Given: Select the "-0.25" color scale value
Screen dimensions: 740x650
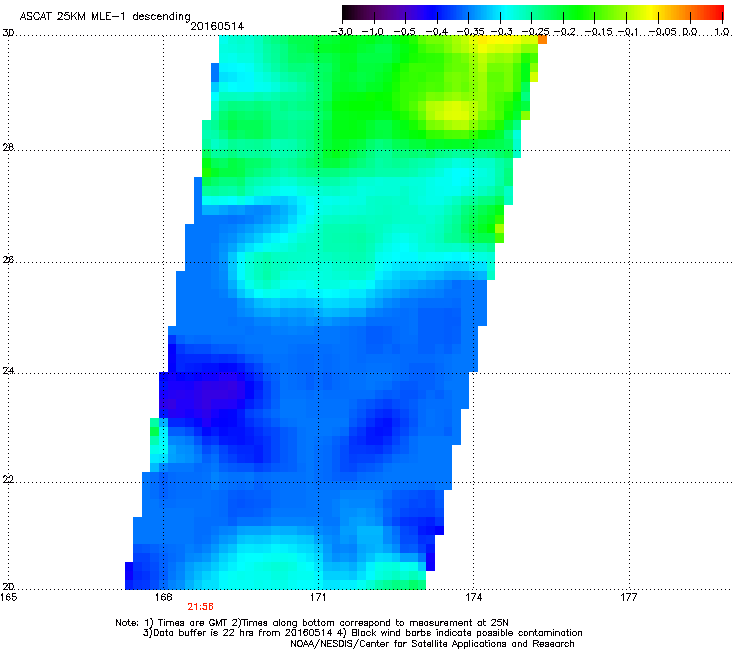Looking at the screenshot, I should [535, 32].
